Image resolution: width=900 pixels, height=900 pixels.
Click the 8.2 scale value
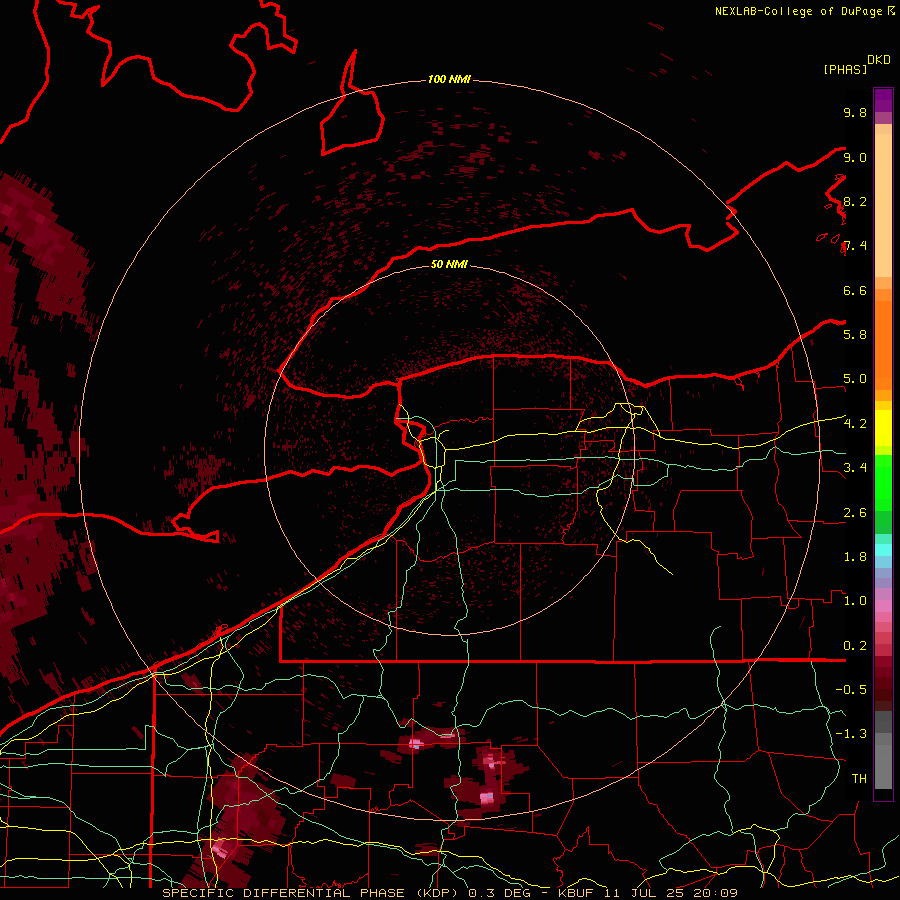click(x=855, y=201)
